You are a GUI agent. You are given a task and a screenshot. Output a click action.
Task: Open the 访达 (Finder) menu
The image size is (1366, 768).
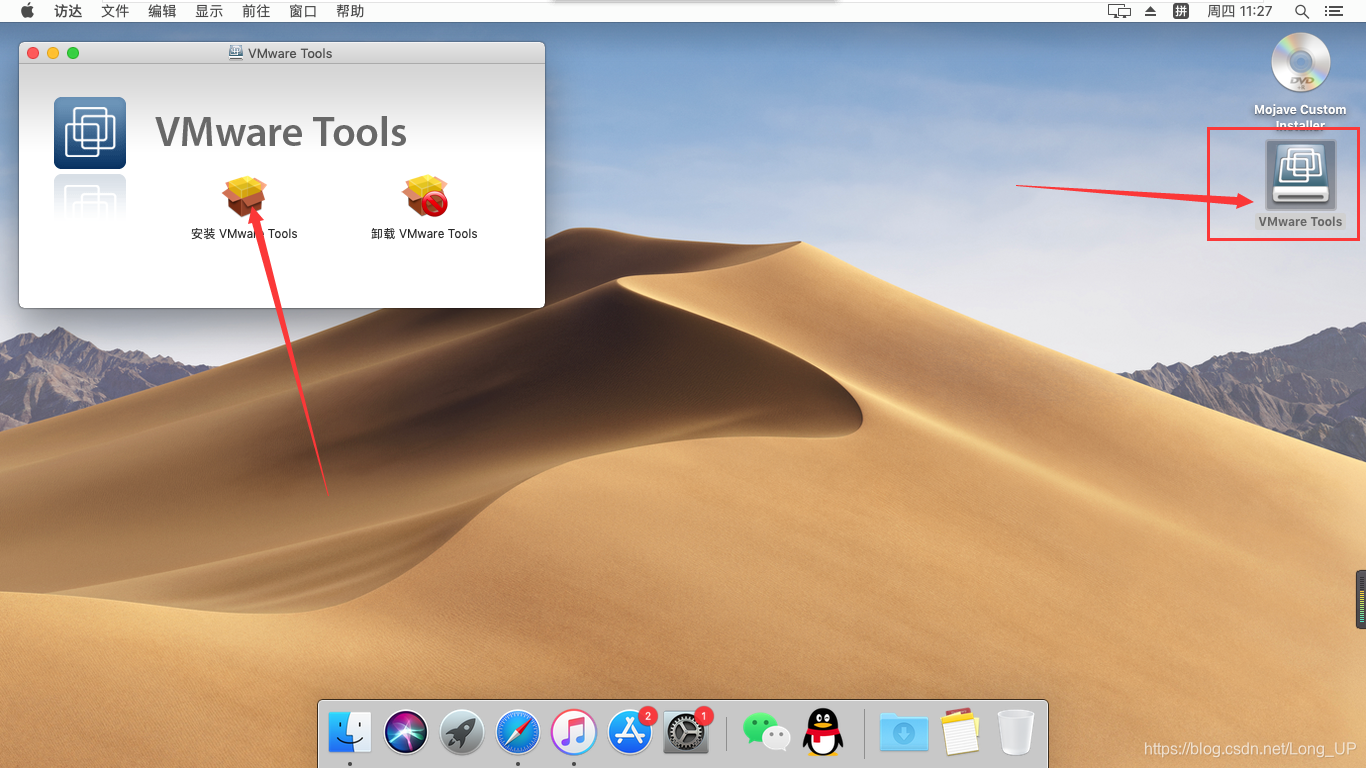pos(68,11)
